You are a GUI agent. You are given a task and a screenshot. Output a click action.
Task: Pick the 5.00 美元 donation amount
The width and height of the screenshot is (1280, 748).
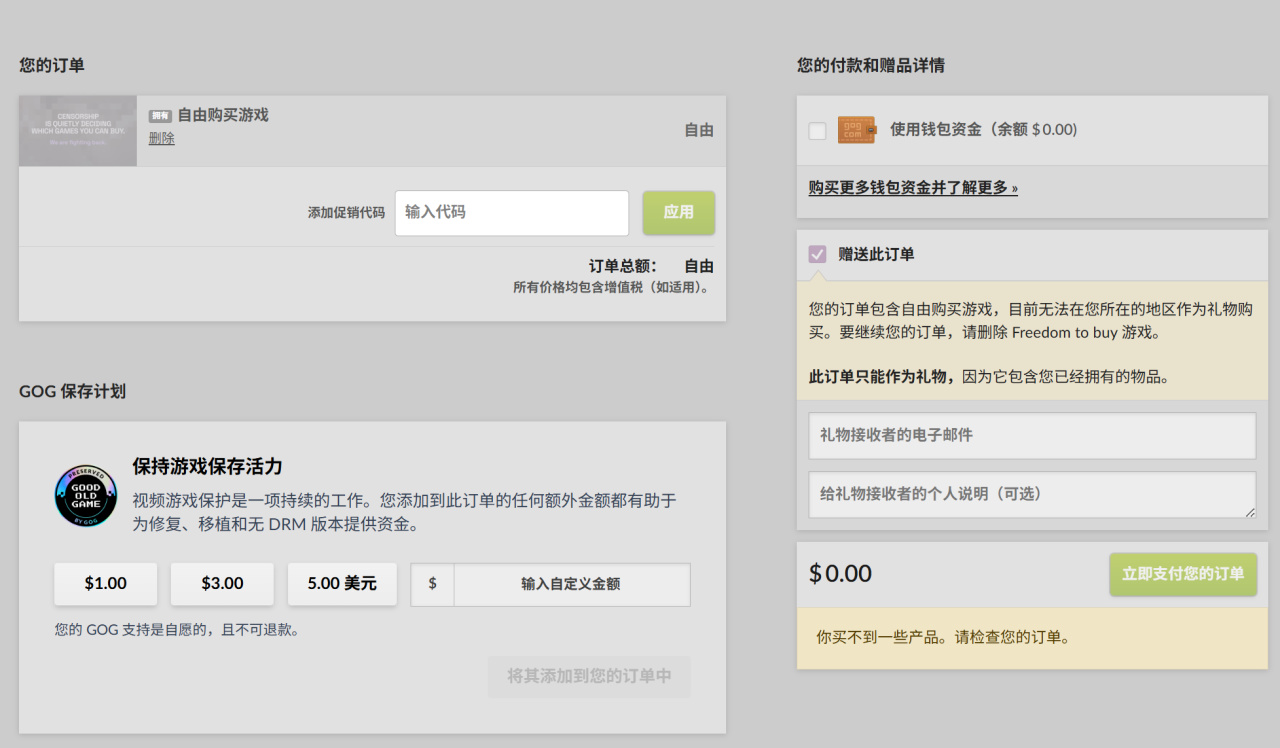tap(342, 584)
